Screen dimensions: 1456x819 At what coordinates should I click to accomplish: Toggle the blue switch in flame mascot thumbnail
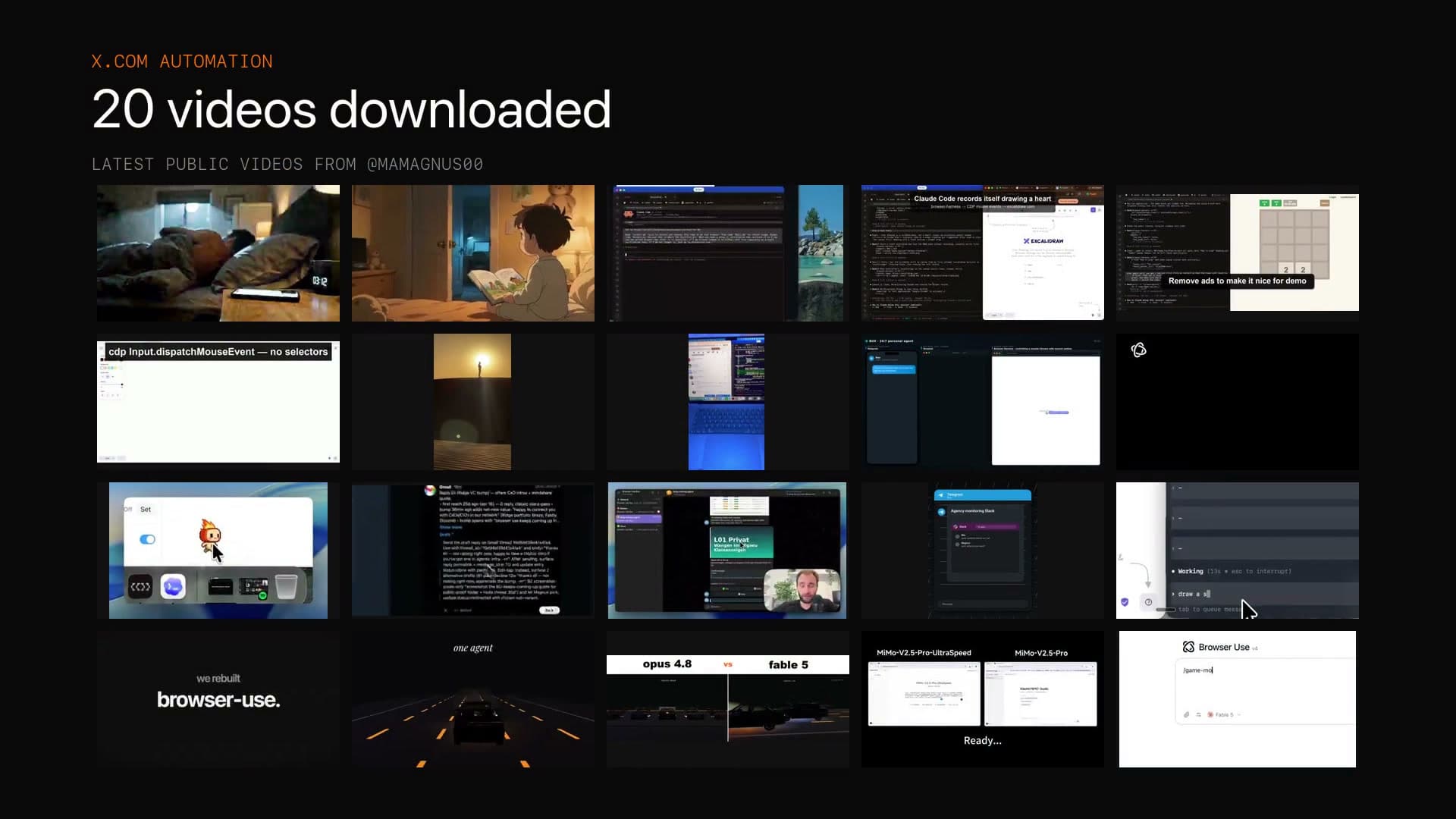click(x=148, y=539)
